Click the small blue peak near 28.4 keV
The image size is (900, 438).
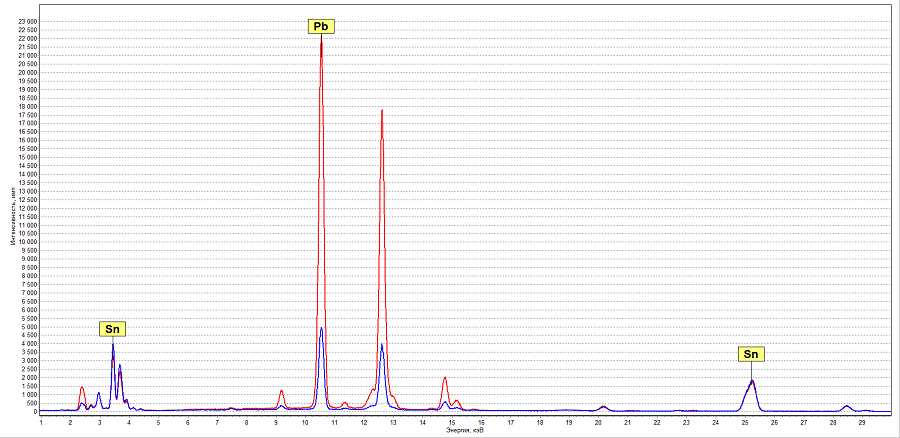point(846,406)
